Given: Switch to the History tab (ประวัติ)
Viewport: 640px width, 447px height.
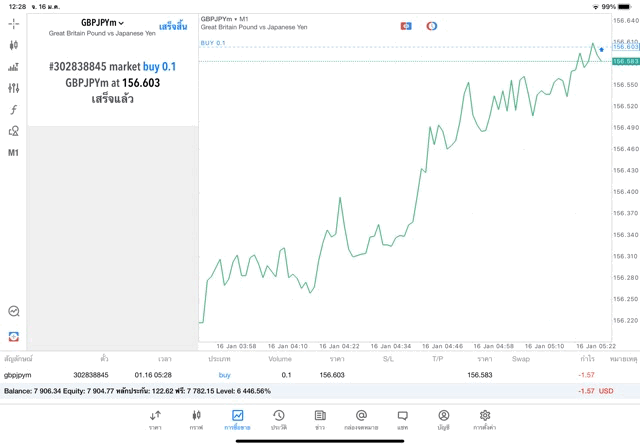Looking at the screenshot, I should click(x=278, y=419).
